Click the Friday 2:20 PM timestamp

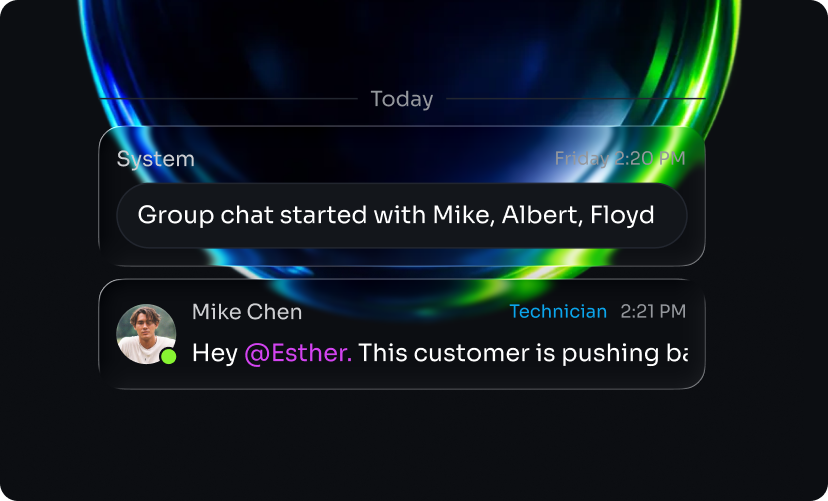620,158
